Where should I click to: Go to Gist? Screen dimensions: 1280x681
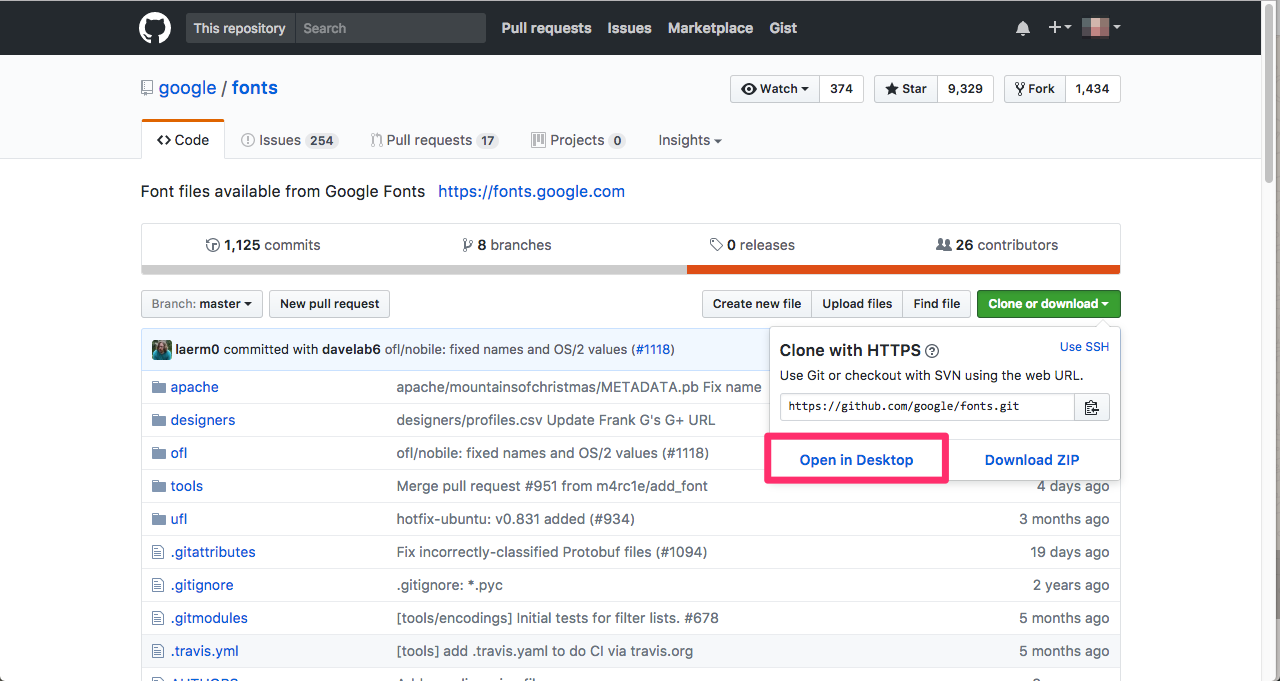(783, 28)
